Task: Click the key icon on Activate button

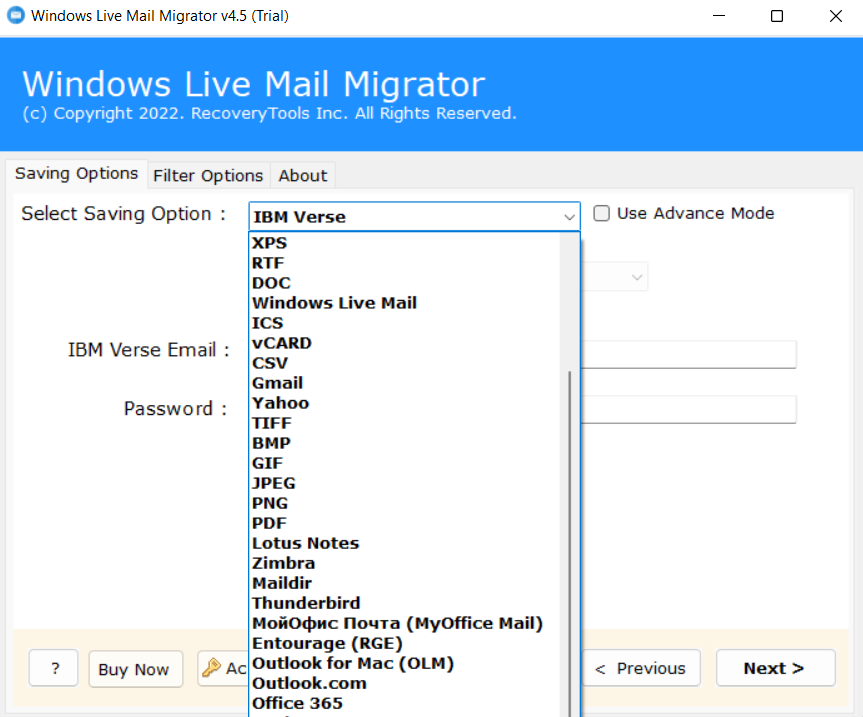Action: point(211,668)
